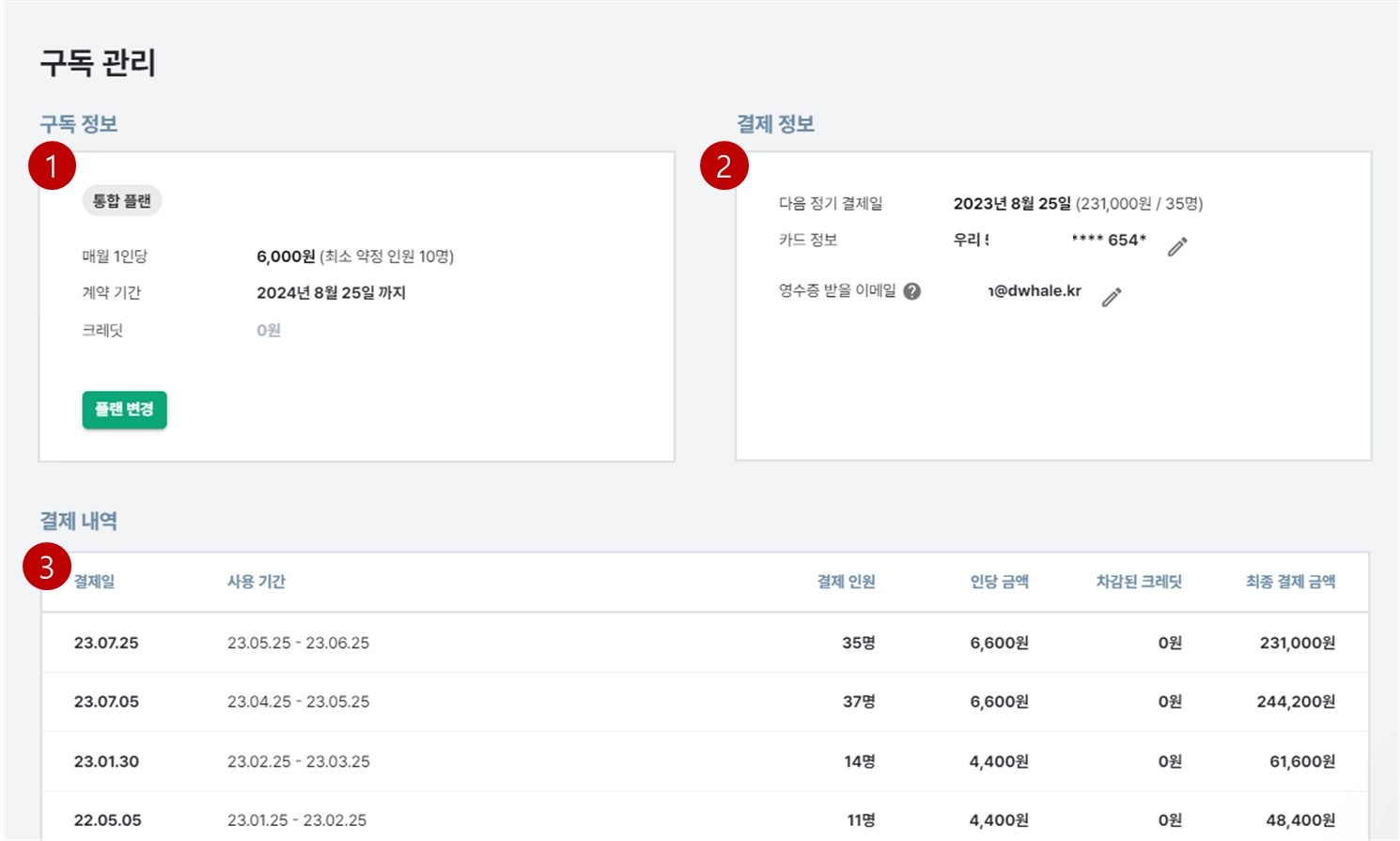This screenshot has height=841, width=1400.
Task: Click 결제 인원 column header
Action: tap(846, 582)
